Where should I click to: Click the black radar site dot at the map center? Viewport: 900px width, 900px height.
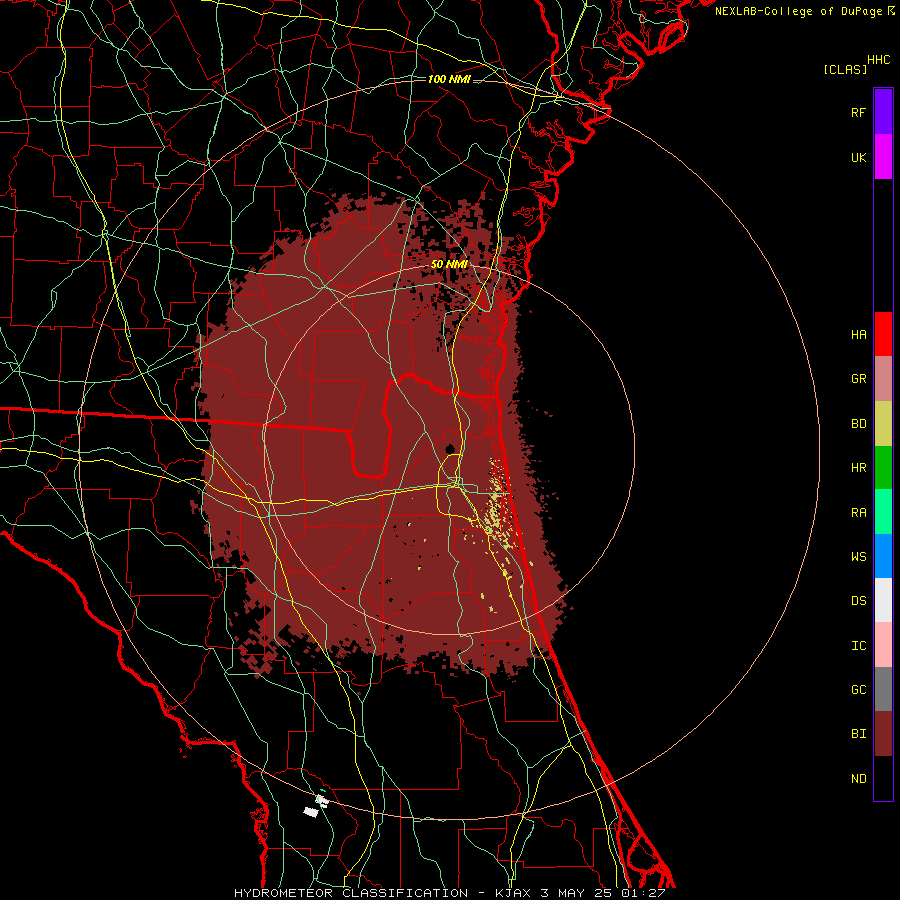pos(450,449)
